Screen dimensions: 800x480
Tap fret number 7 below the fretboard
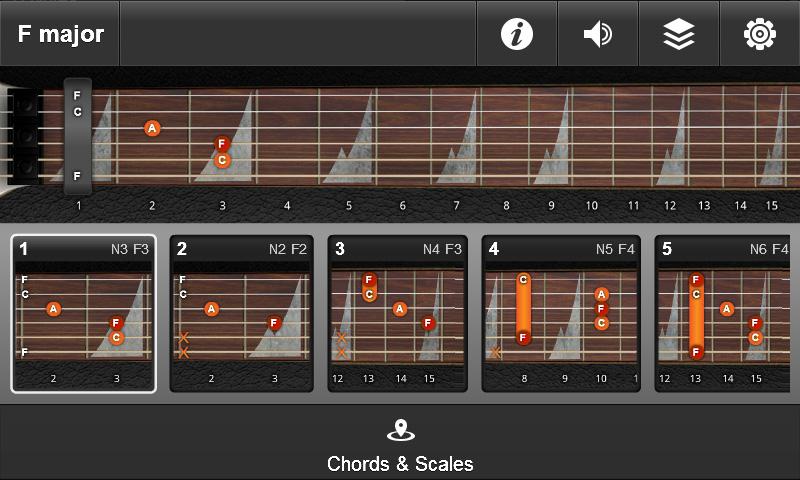(x=456, y=206)
